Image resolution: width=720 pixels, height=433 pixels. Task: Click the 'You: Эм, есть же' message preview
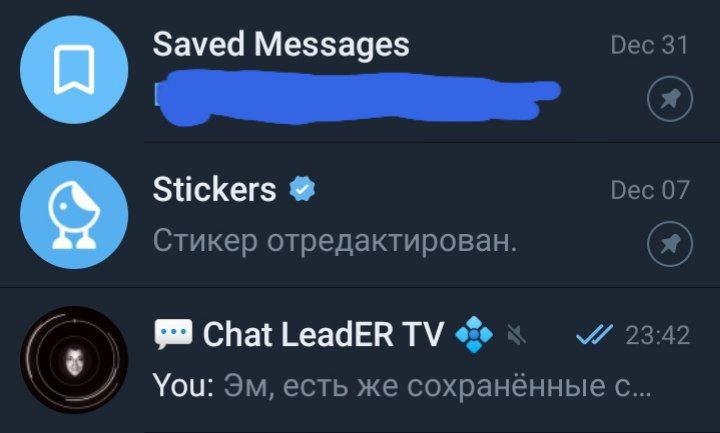402,386
